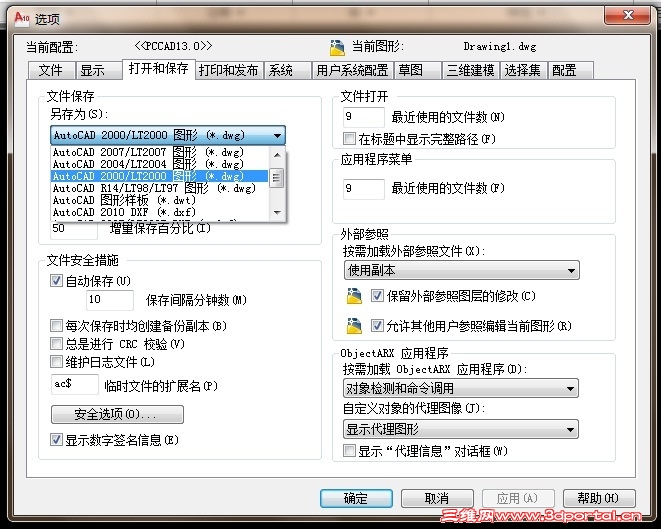Select AutoCAD 2010 DXF (*.dxf) option
661x529 pixels.
pos(160,212)
